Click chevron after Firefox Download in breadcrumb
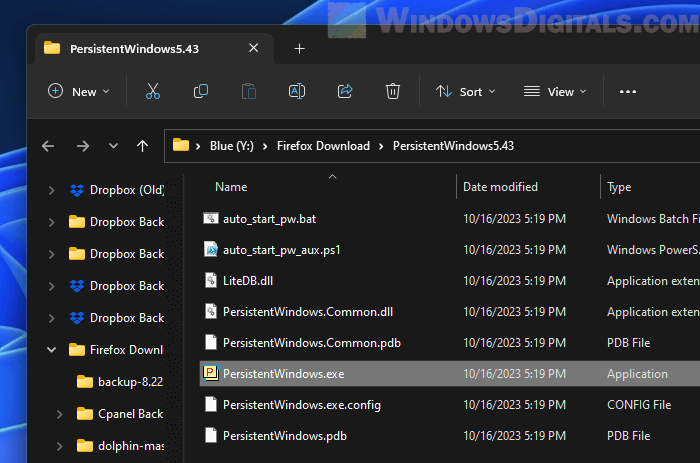 (x=381, y=146)
